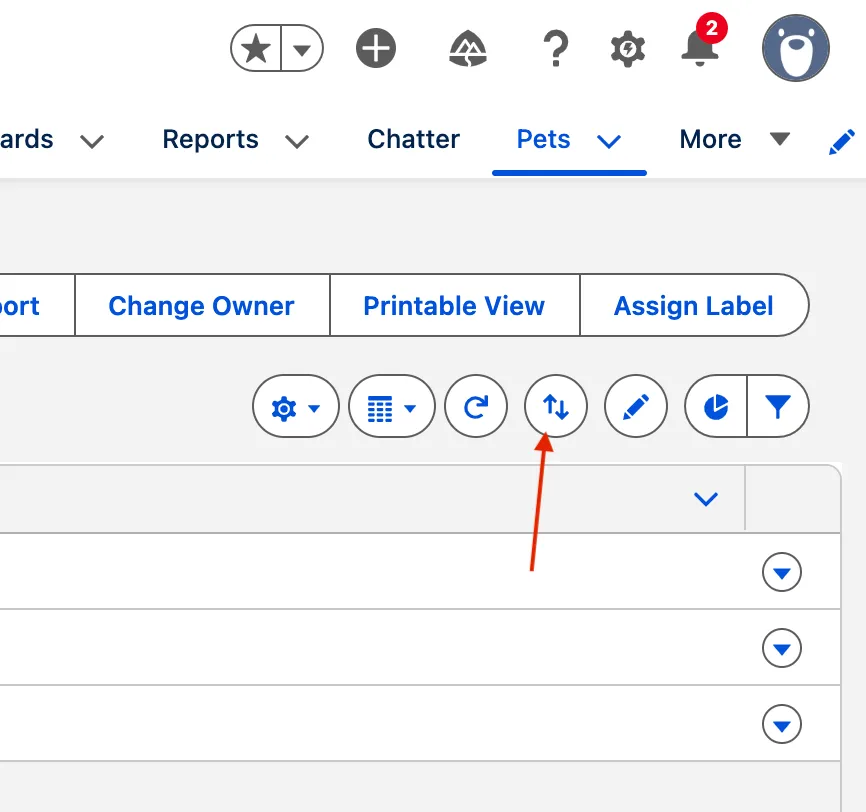866x812 pixels.
Task: Open the Setup gear menu
Action: (x=627, y=47)
